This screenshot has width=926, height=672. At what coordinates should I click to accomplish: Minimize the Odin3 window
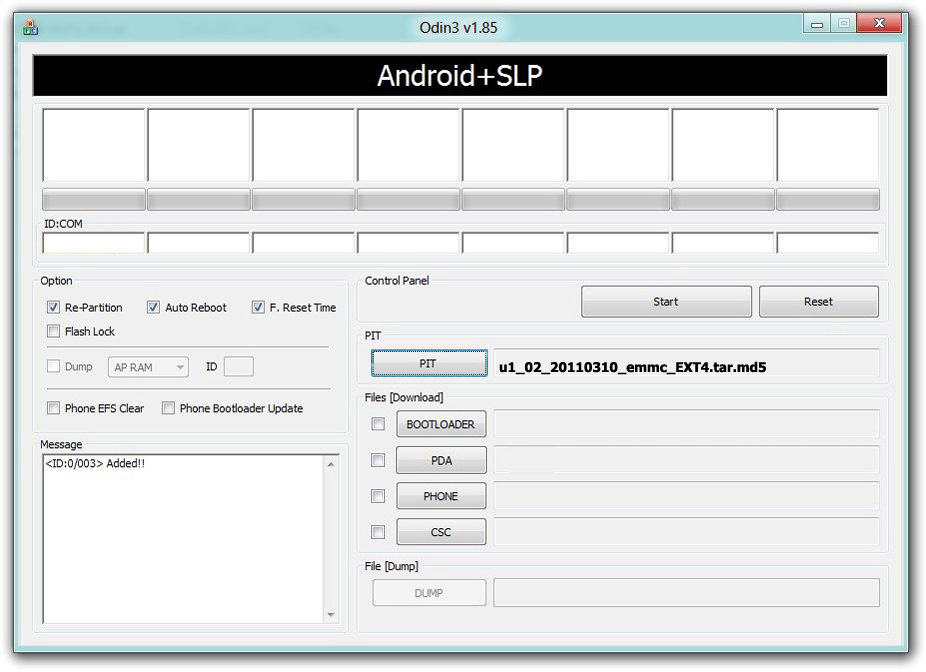(x=817, y=24)
